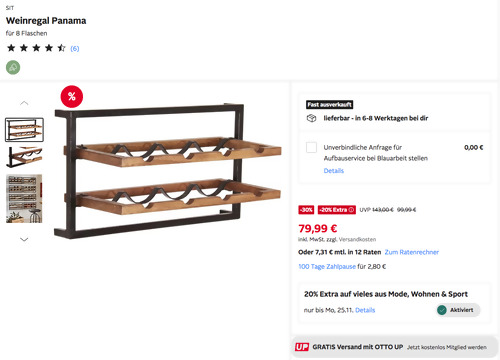Viewport: 500px width, 360px height.
Task: Select the third room-scene thumbnail
Action: pyautogui.click(x=24, y=198)
